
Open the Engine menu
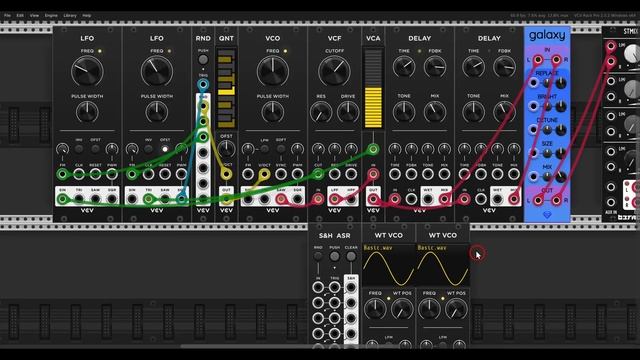click(x=51, y=16)
